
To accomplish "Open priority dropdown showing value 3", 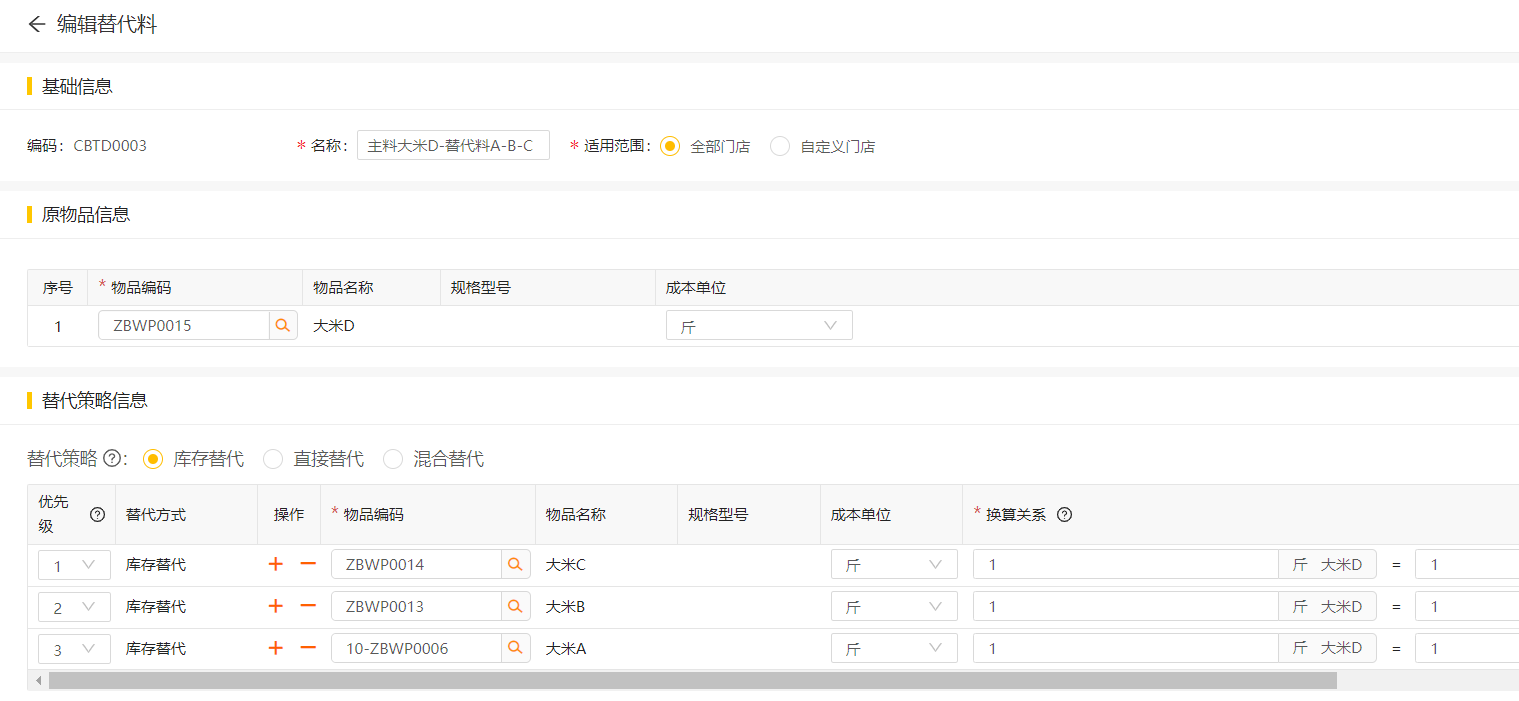I will click(x=74, y=649).
